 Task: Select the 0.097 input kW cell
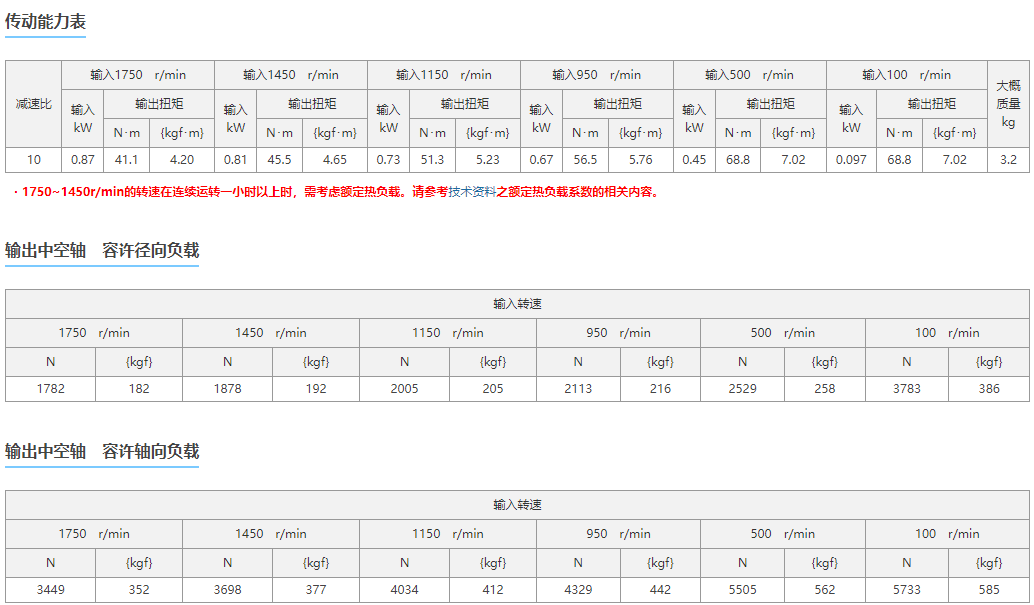point(851,160)
